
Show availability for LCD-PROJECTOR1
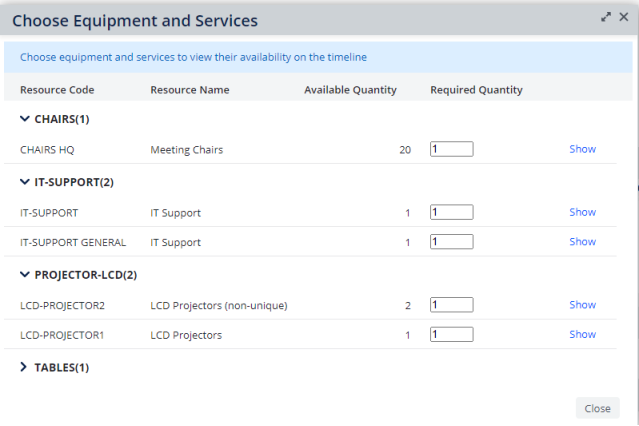click(x=582, y=335)
